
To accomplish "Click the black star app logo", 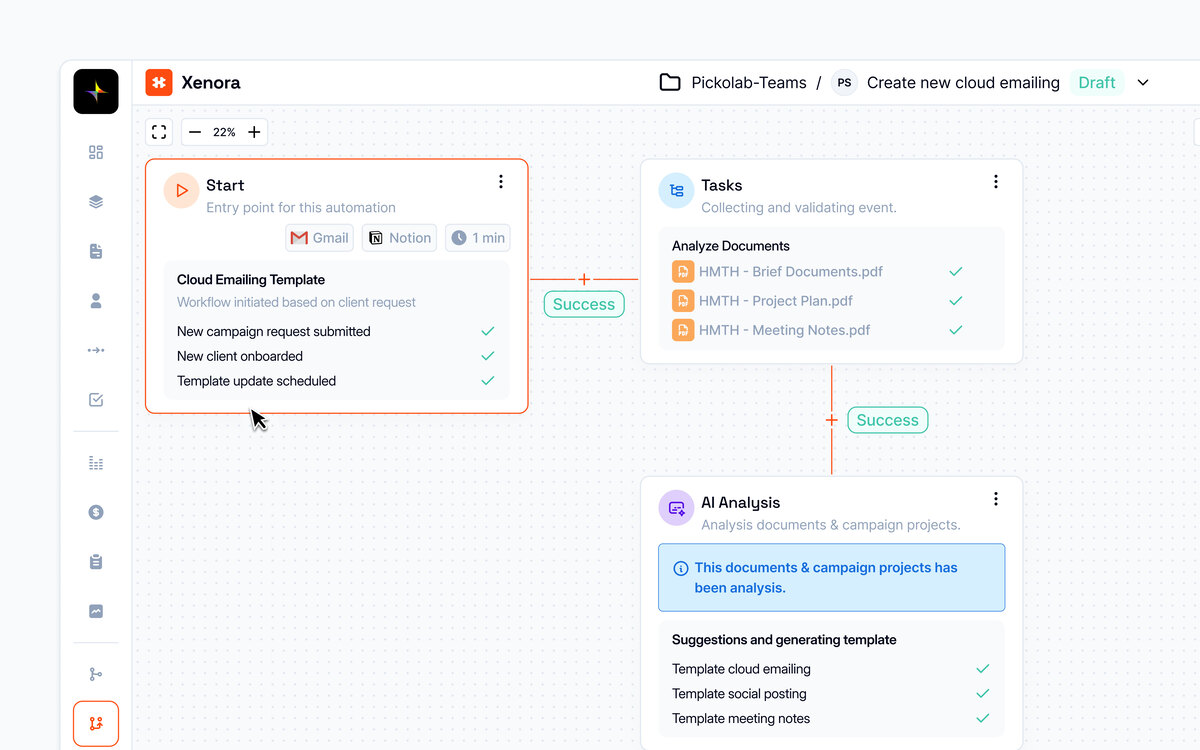I will click(x=96, y=91).
